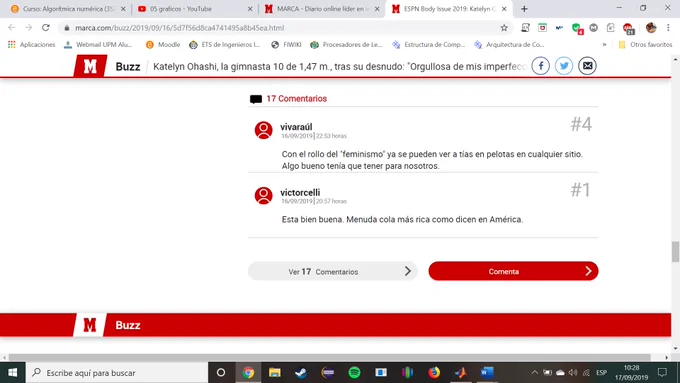Viewport: 680px width, 383px height.
Task: Close the YouTube tab
Action: 250,9
